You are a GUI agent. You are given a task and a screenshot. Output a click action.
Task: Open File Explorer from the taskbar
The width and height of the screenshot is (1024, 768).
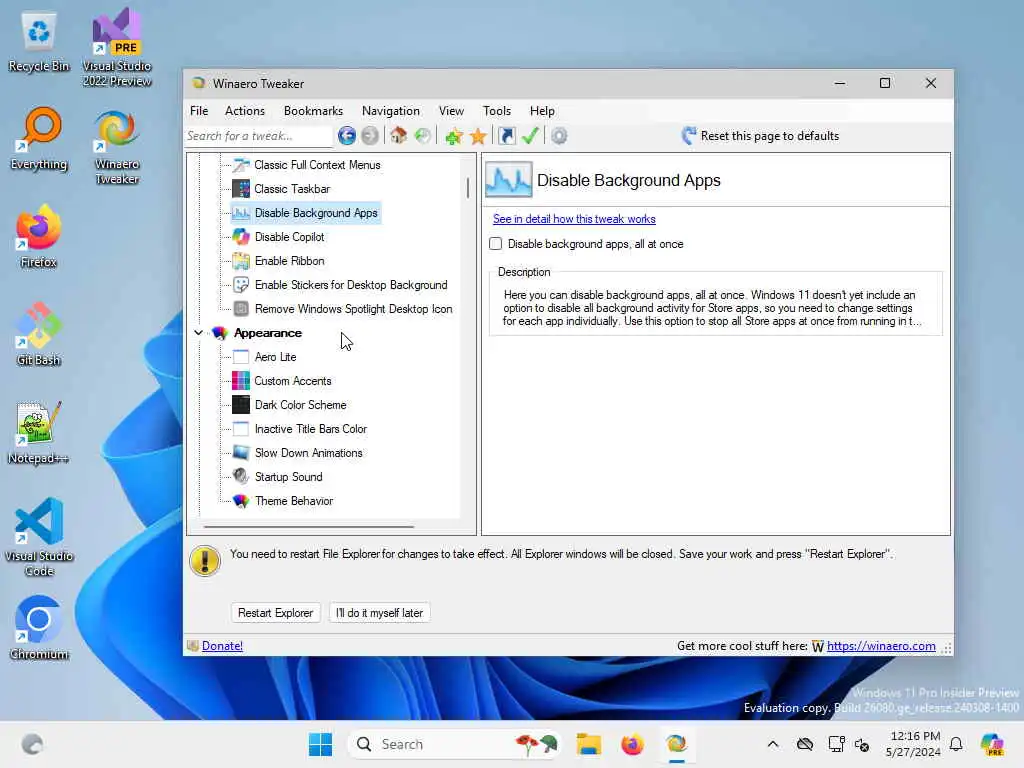point(588,744)
